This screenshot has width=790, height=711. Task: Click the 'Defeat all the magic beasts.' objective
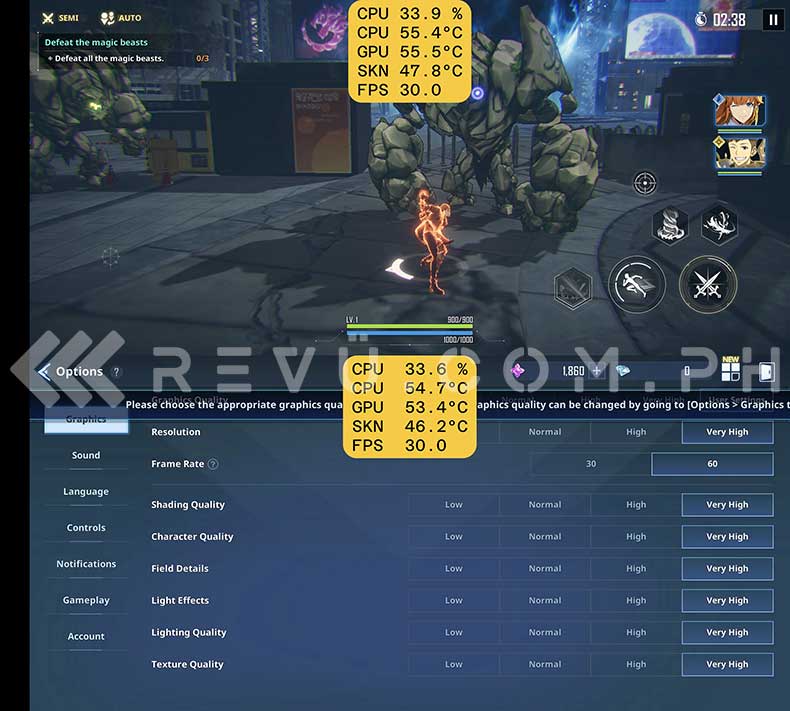109,58
